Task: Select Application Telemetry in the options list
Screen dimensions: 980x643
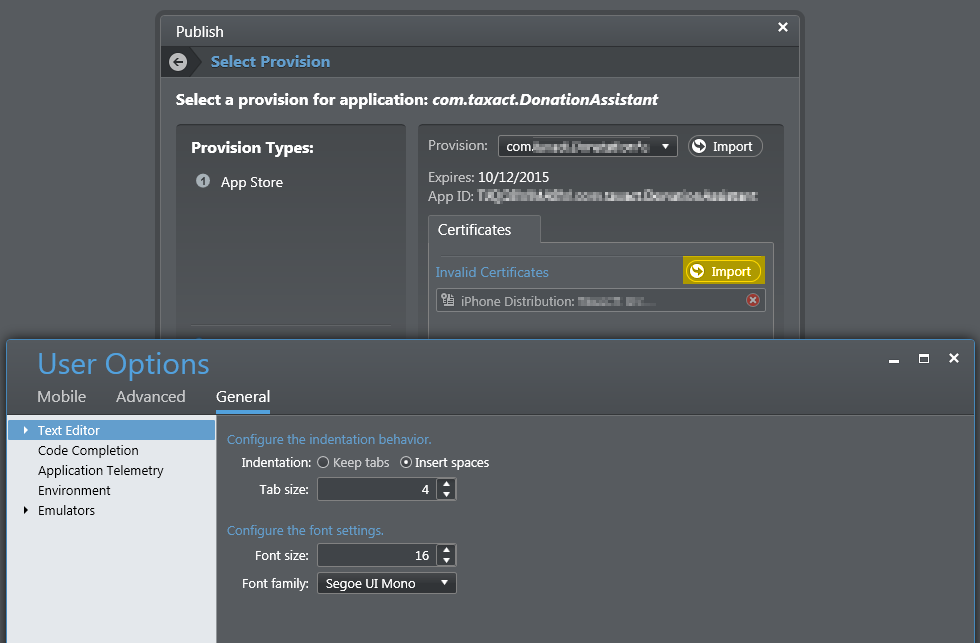Action: click(x=101, y=470)
